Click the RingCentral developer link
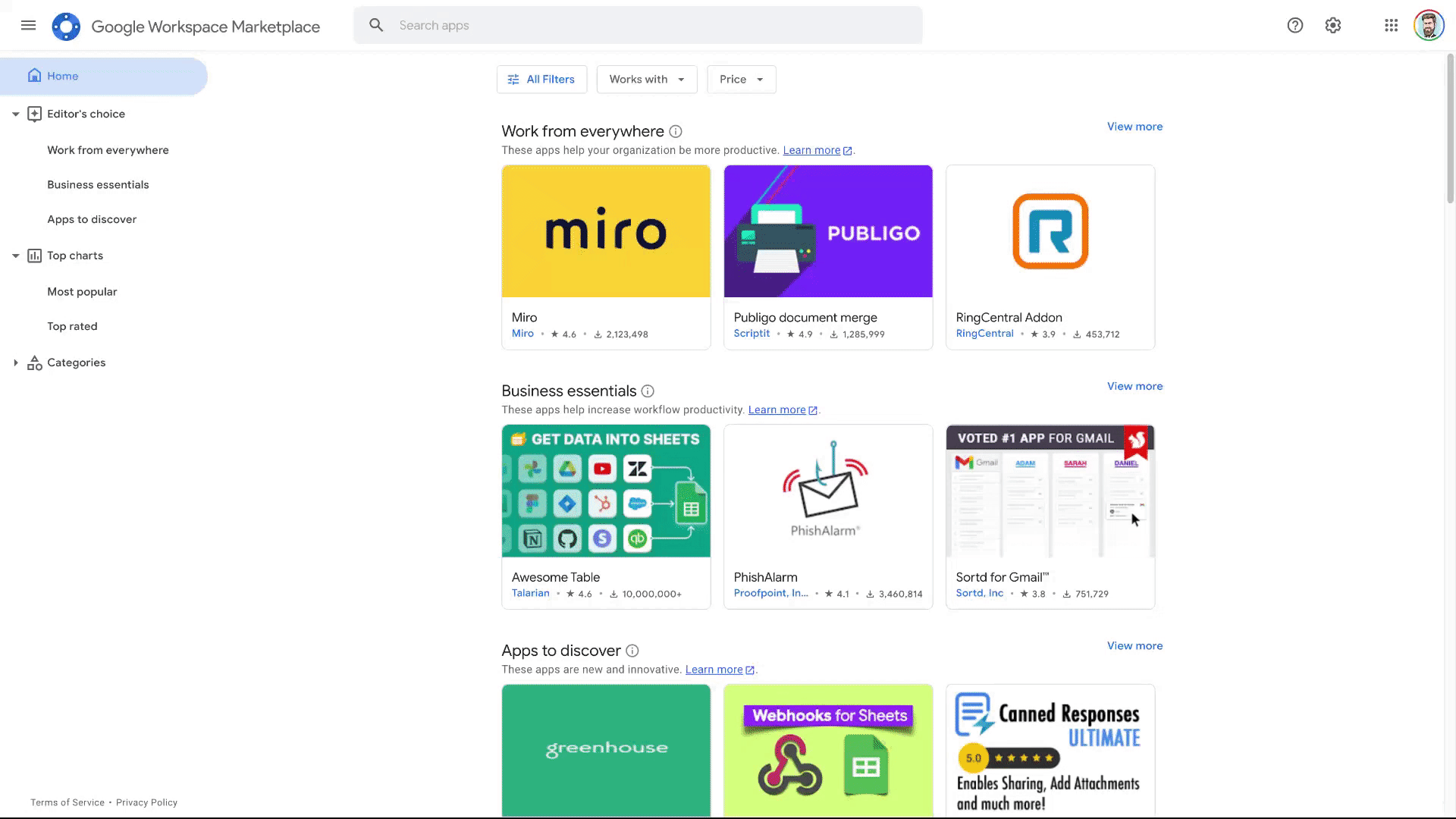 point(984,334)
